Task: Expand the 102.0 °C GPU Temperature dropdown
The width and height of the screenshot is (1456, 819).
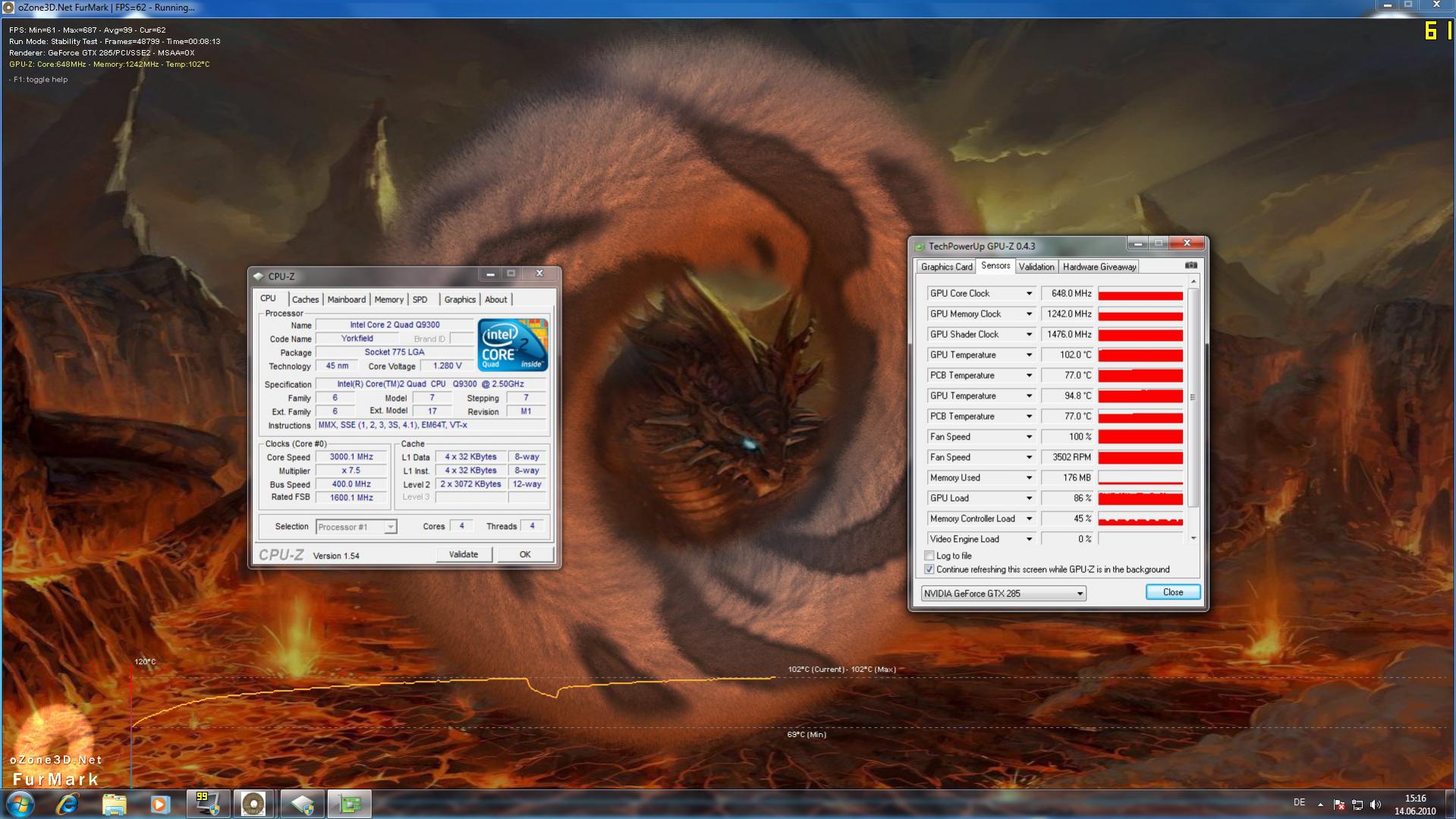Action: [x=1029, y=355]
